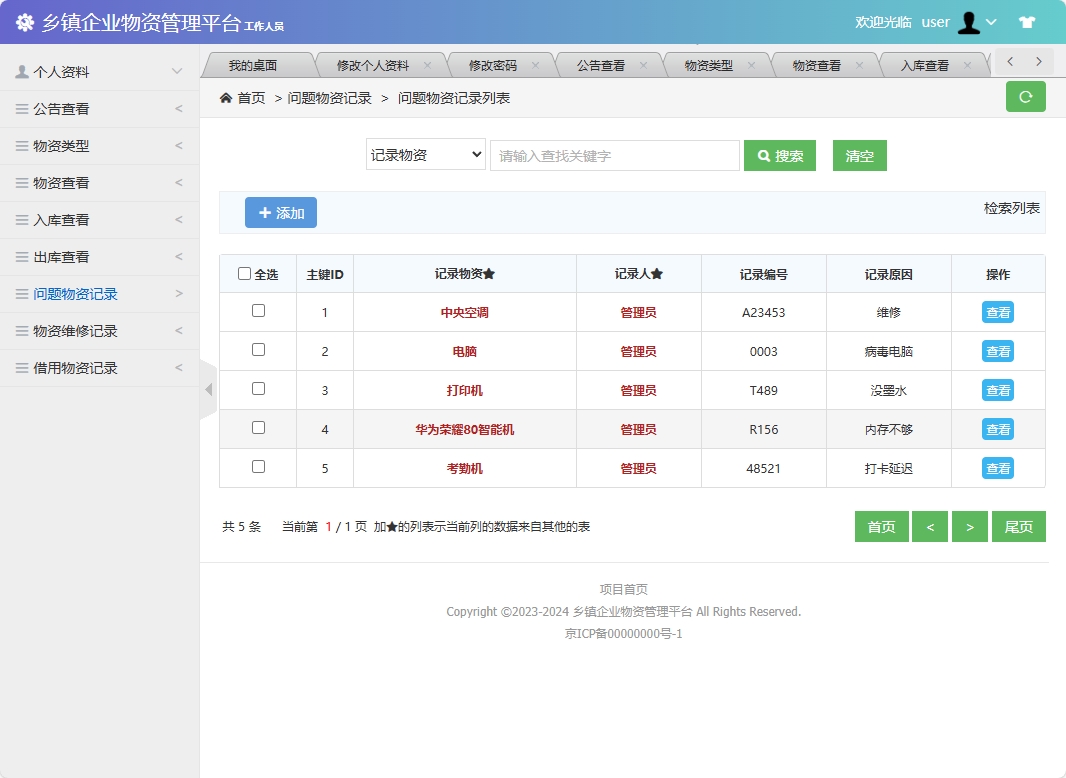Click the flower logo icon beside platform title

25,21
